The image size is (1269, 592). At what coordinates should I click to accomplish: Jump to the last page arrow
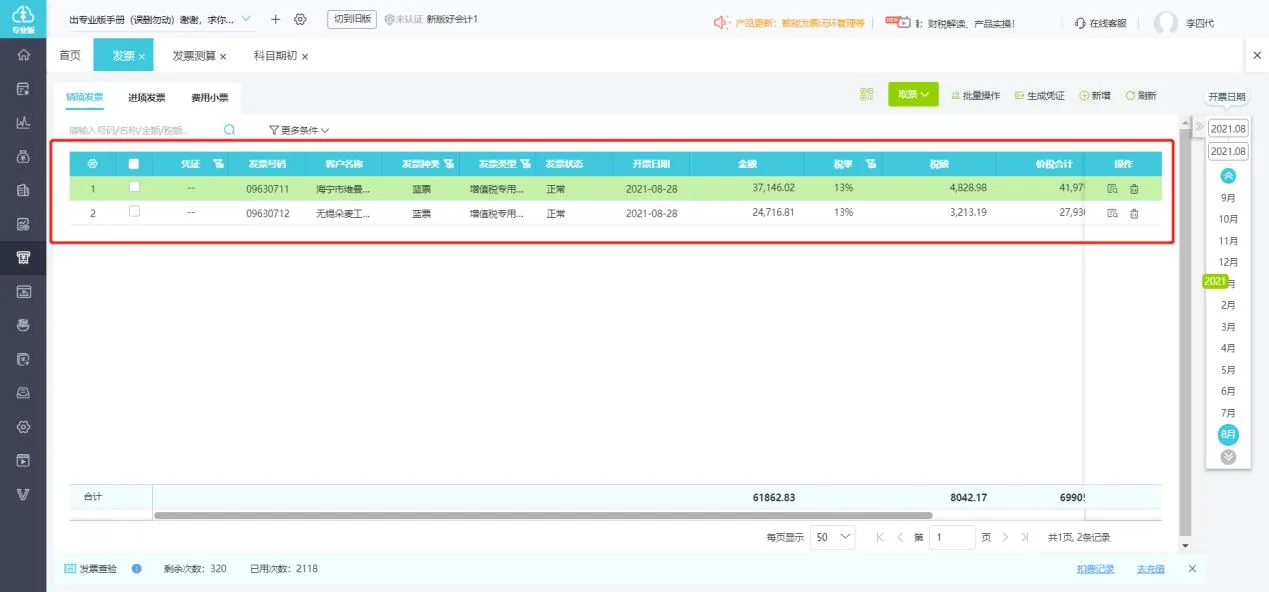click(1025, 537)
